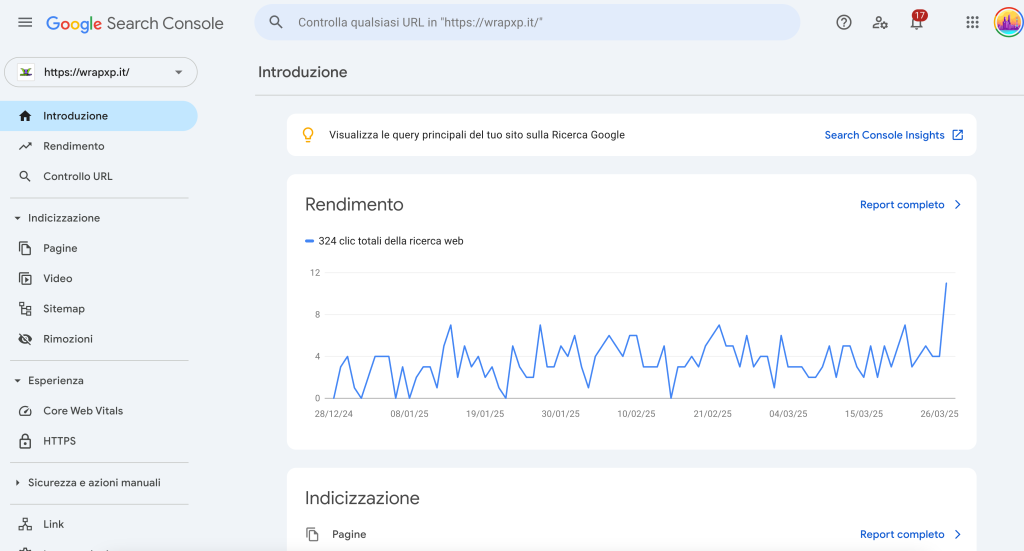Open Report completo for Pagine indexing

coord(910,535)
